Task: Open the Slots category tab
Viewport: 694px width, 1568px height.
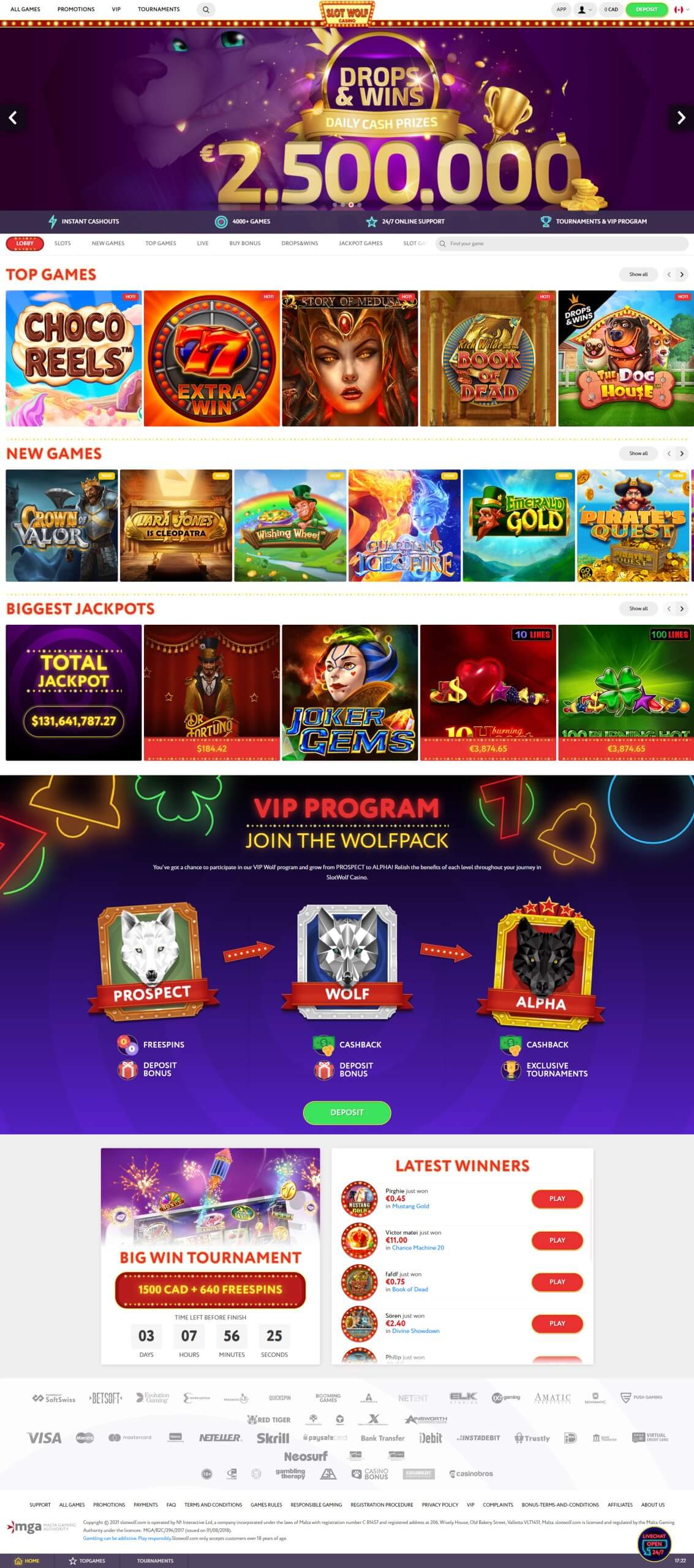Action: click(62, 244)
